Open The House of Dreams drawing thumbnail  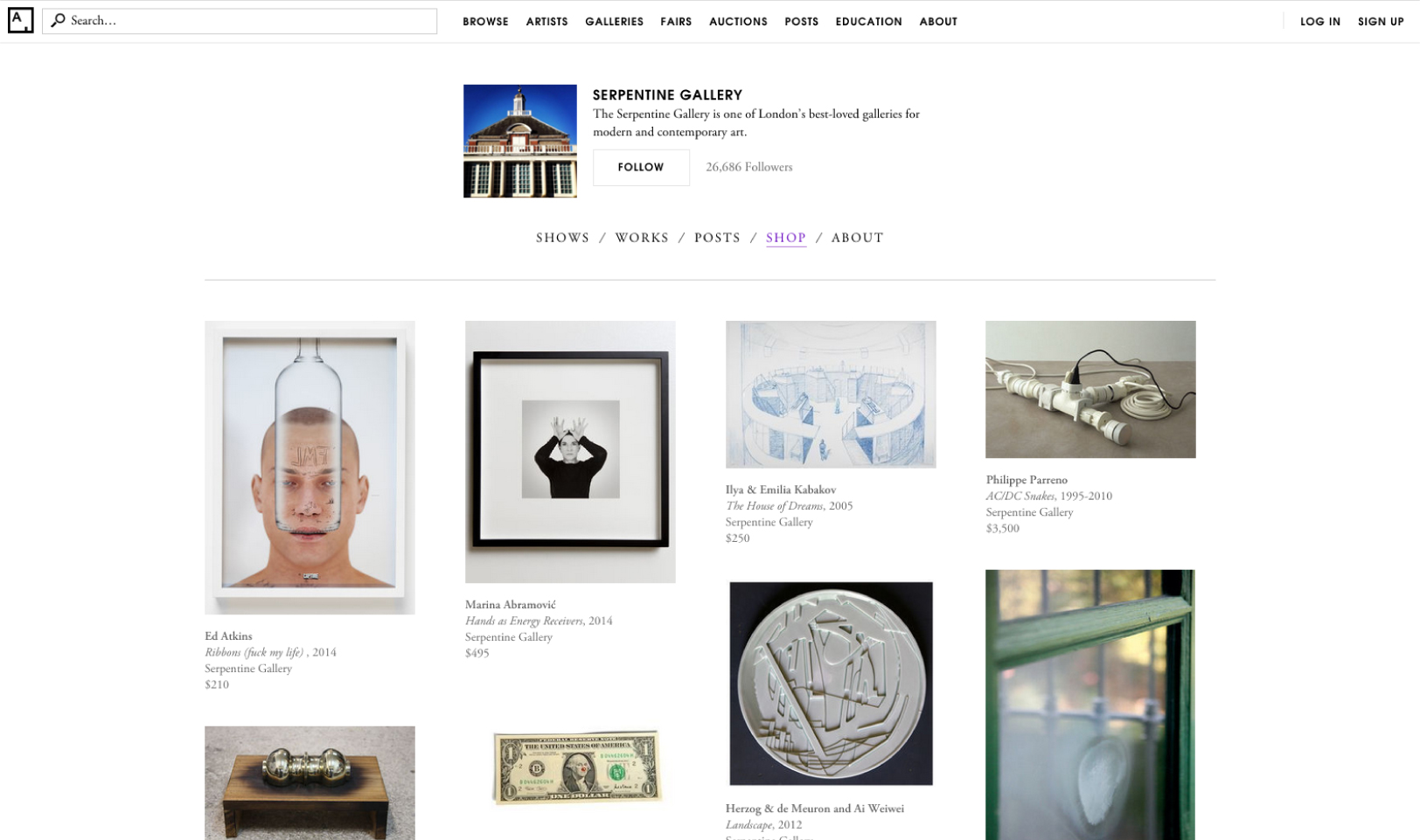click(831, 394)
